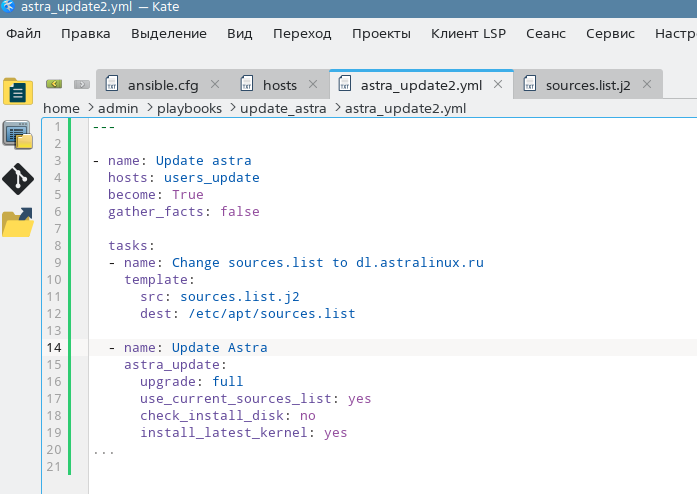Click the text 'users_update' in the editor
This screenshot has height=494, width=697.
[212, 177]
